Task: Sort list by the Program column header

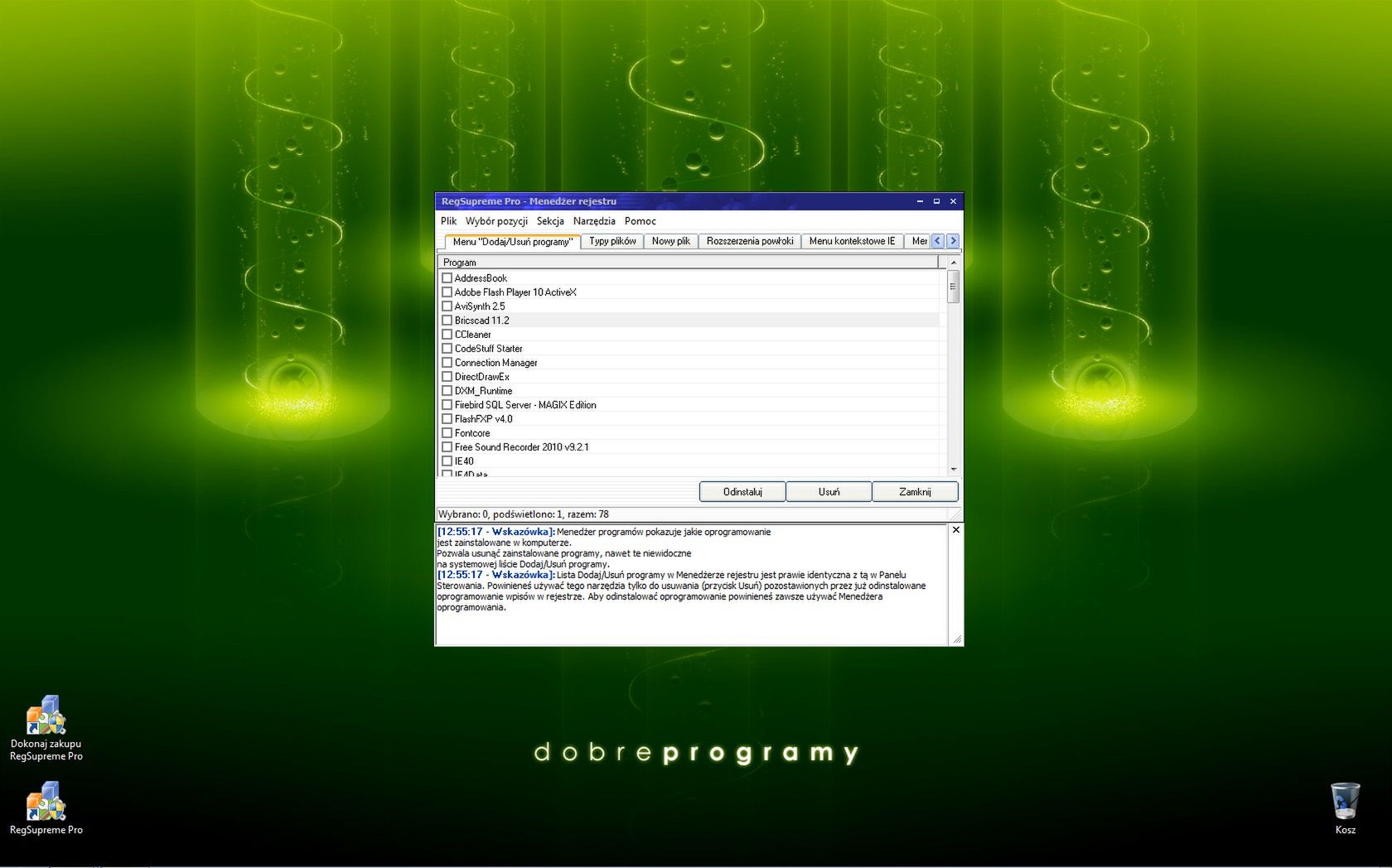Action: (688, 262)
